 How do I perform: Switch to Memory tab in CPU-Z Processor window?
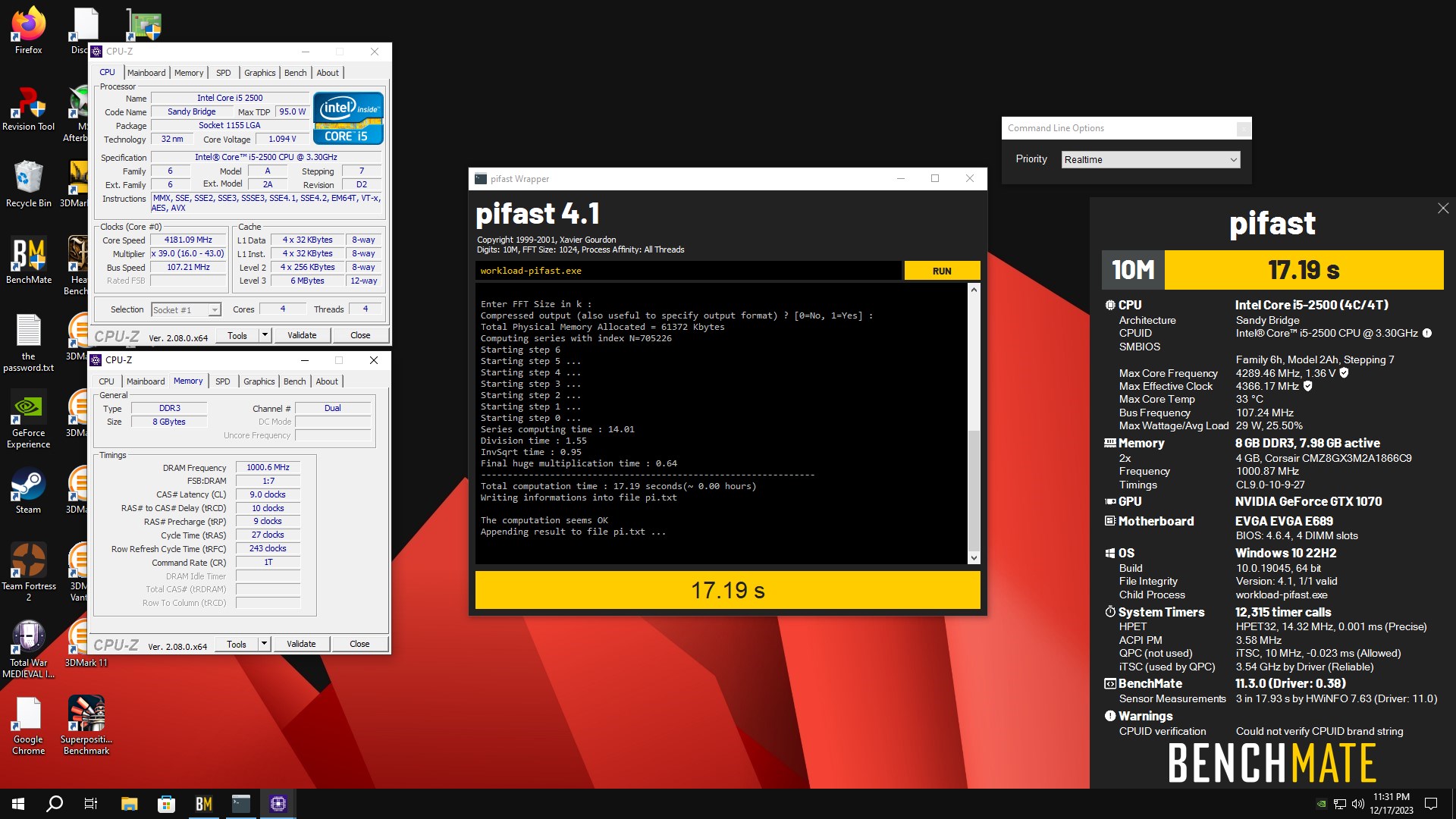[x=189, y=73]
